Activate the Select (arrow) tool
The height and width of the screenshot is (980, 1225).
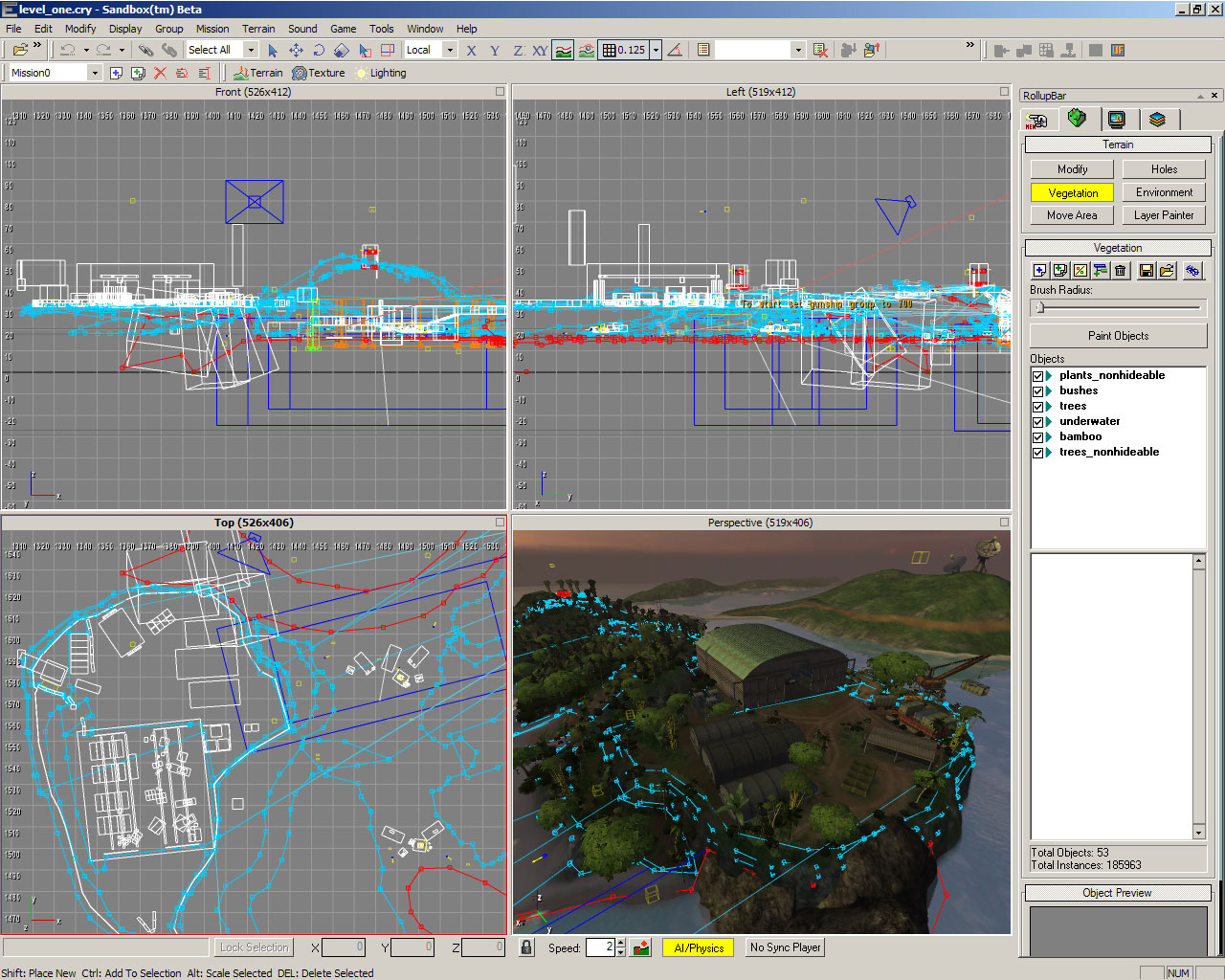[273, 50]
